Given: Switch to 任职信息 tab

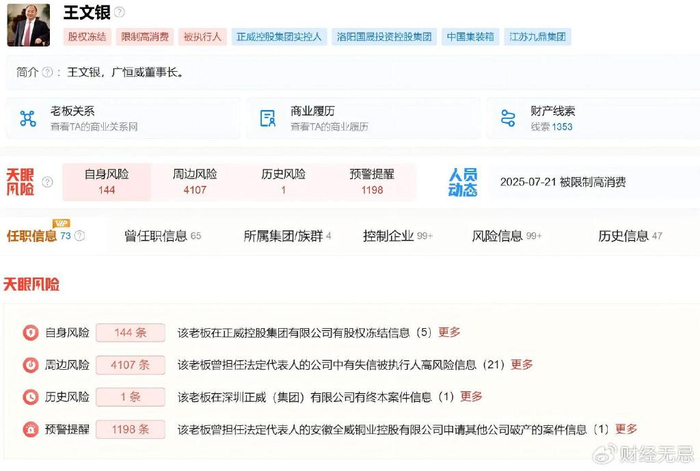Looking at the screenshot, I should tap(31, 236).
